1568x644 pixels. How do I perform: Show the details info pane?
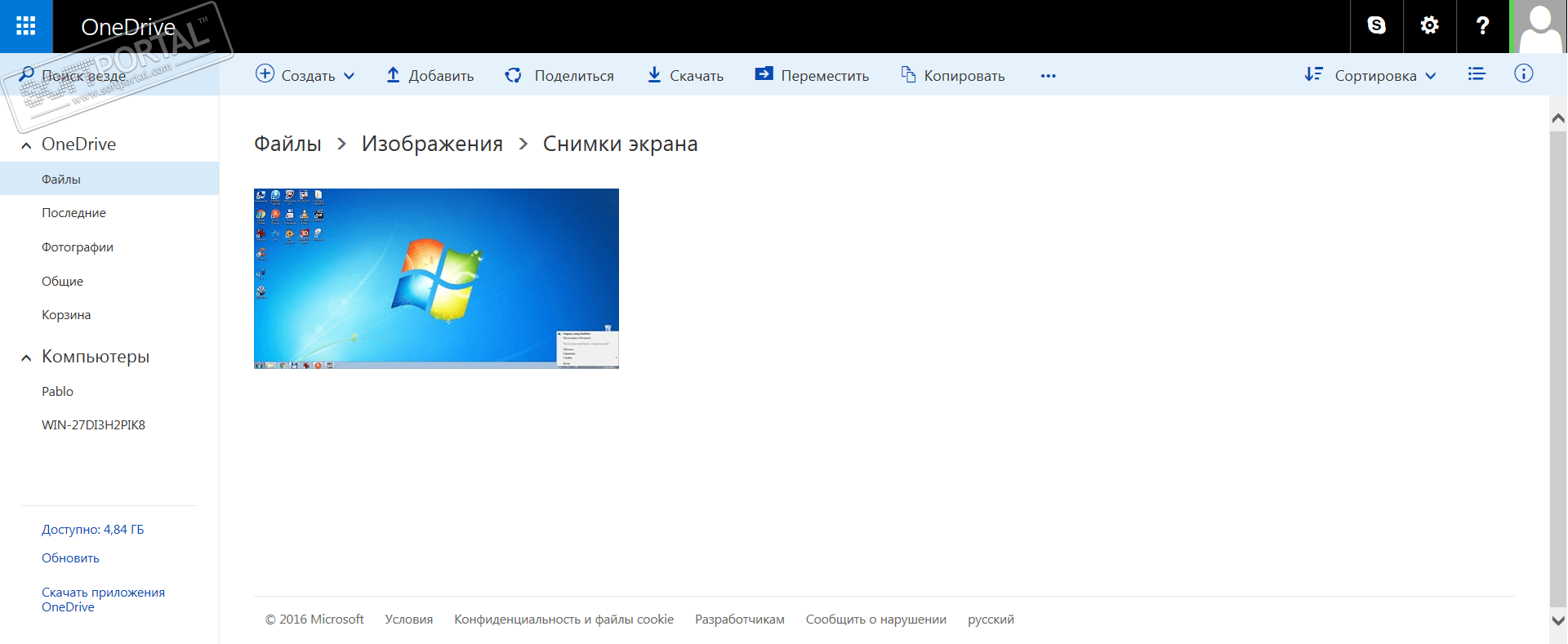click(x=1524, y=74)
